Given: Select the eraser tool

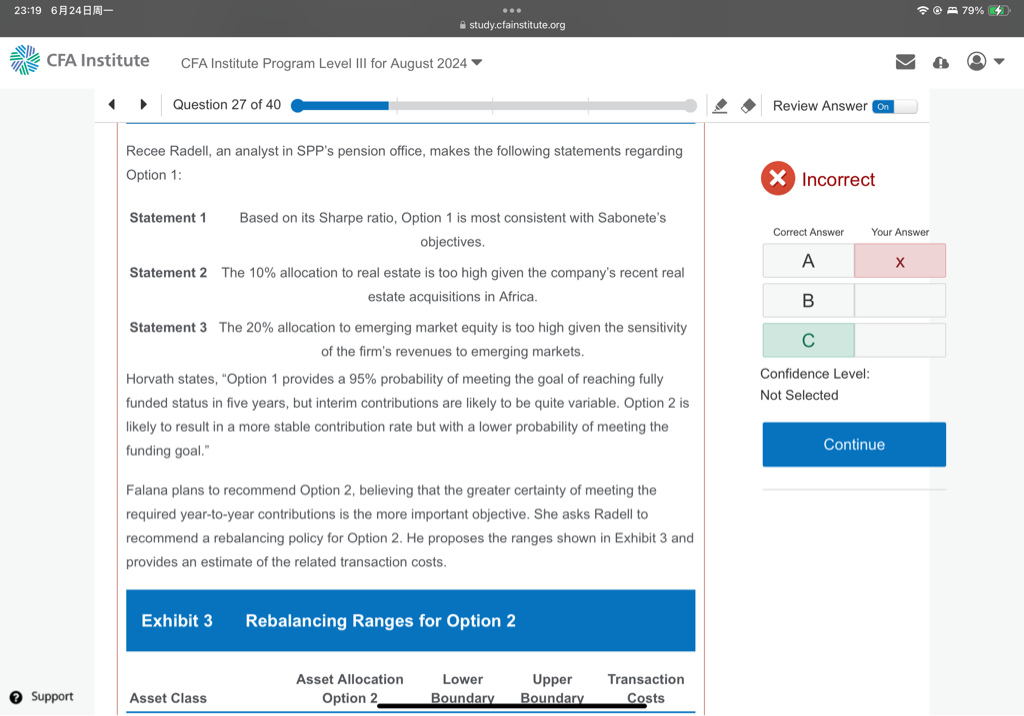Looking at the screenshot, I should click(748, 106).
